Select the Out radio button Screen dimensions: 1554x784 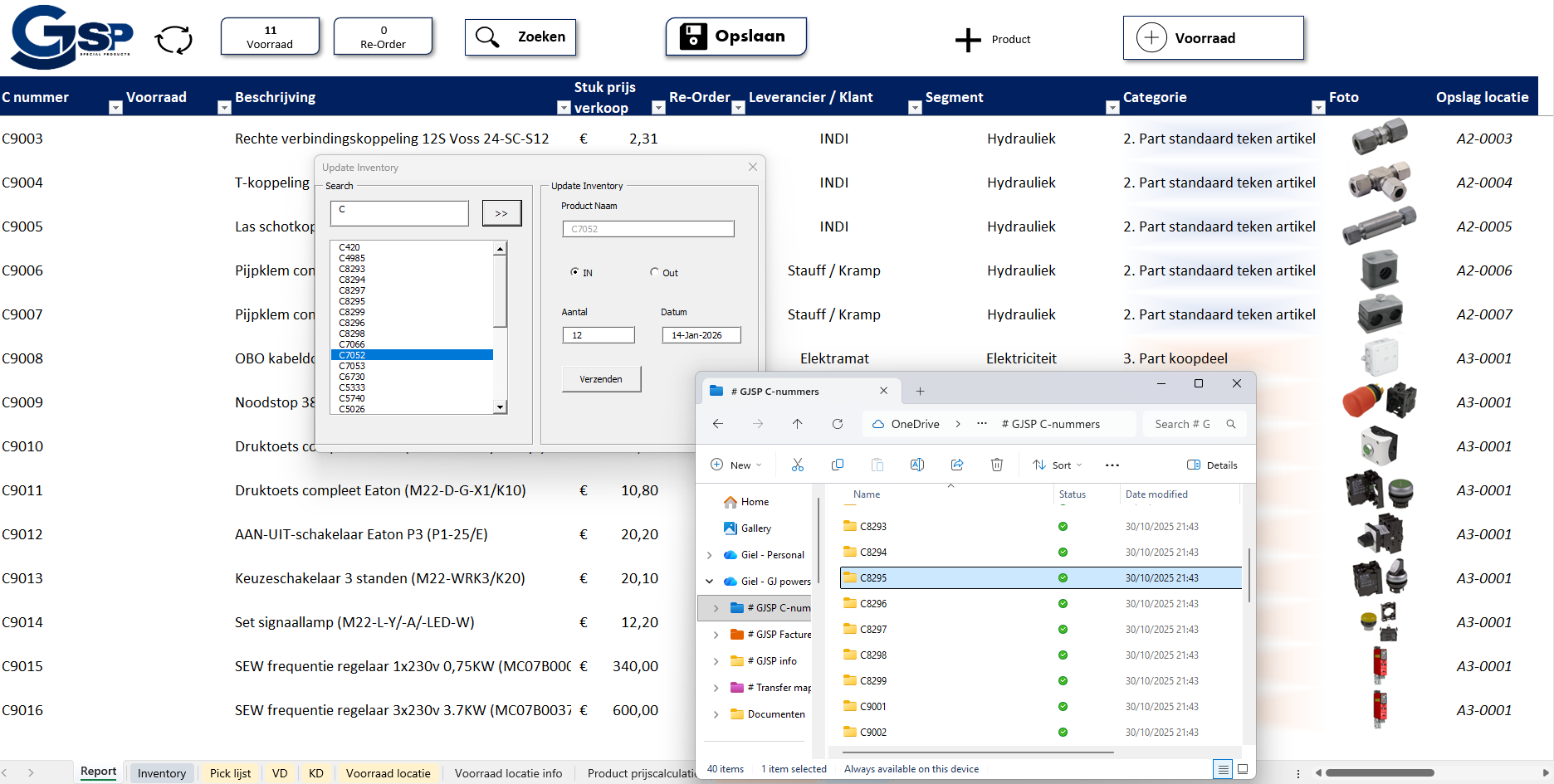point(654,272)
